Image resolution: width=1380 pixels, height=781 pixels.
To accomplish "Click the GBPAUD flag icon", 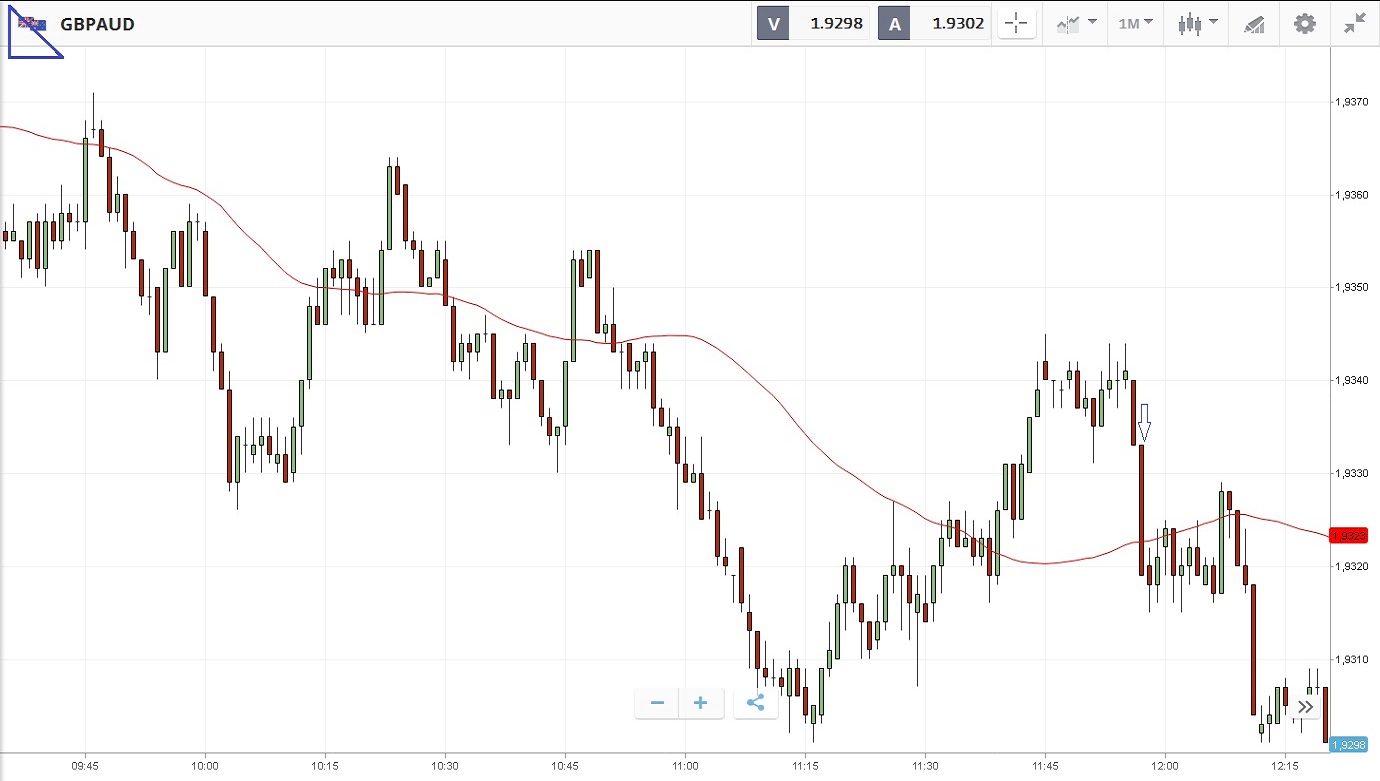I will click(x=33, y=24).
